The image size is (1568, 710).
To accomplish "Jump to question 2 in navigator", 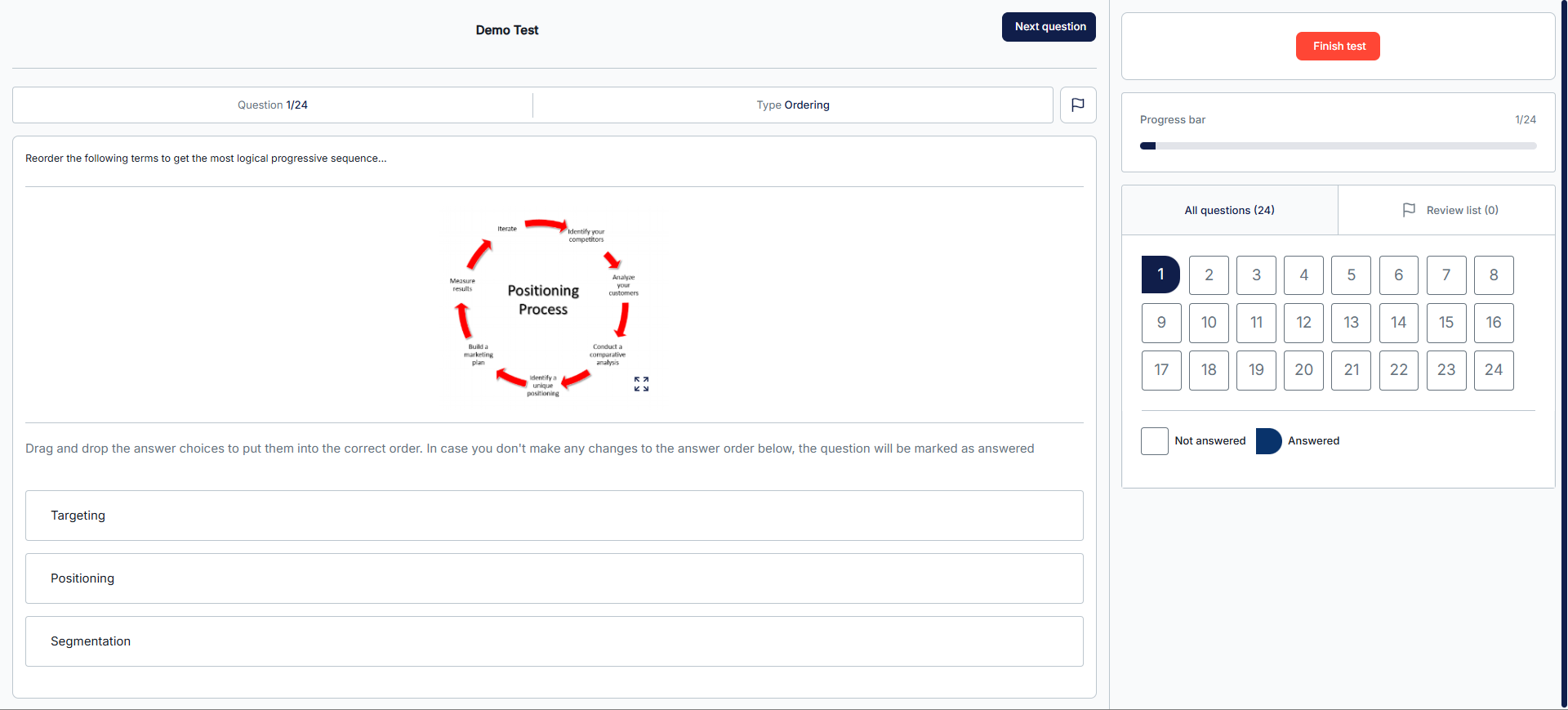I will click(1209, 275).
